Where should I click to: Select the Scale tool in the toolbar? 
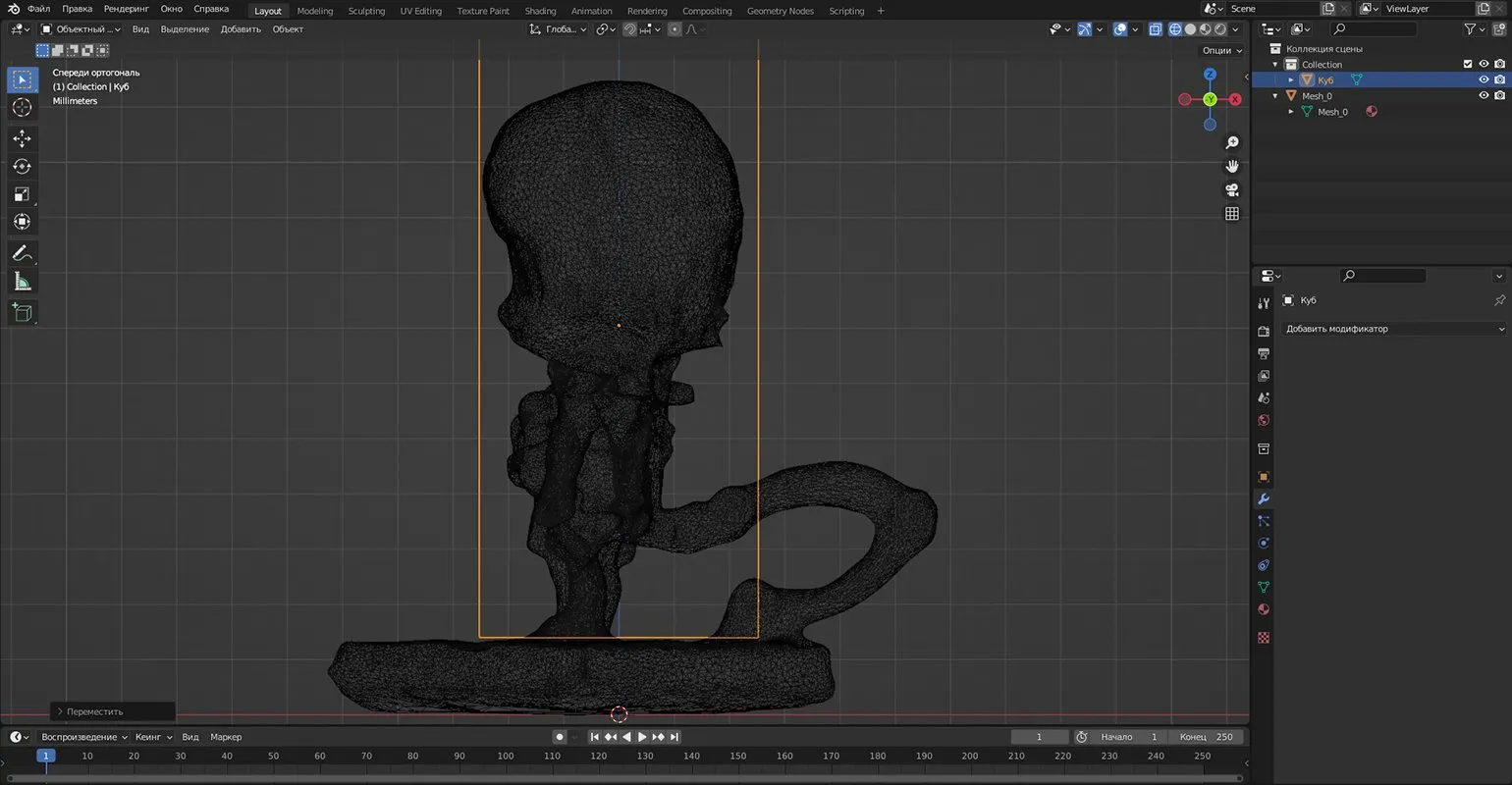22,194
